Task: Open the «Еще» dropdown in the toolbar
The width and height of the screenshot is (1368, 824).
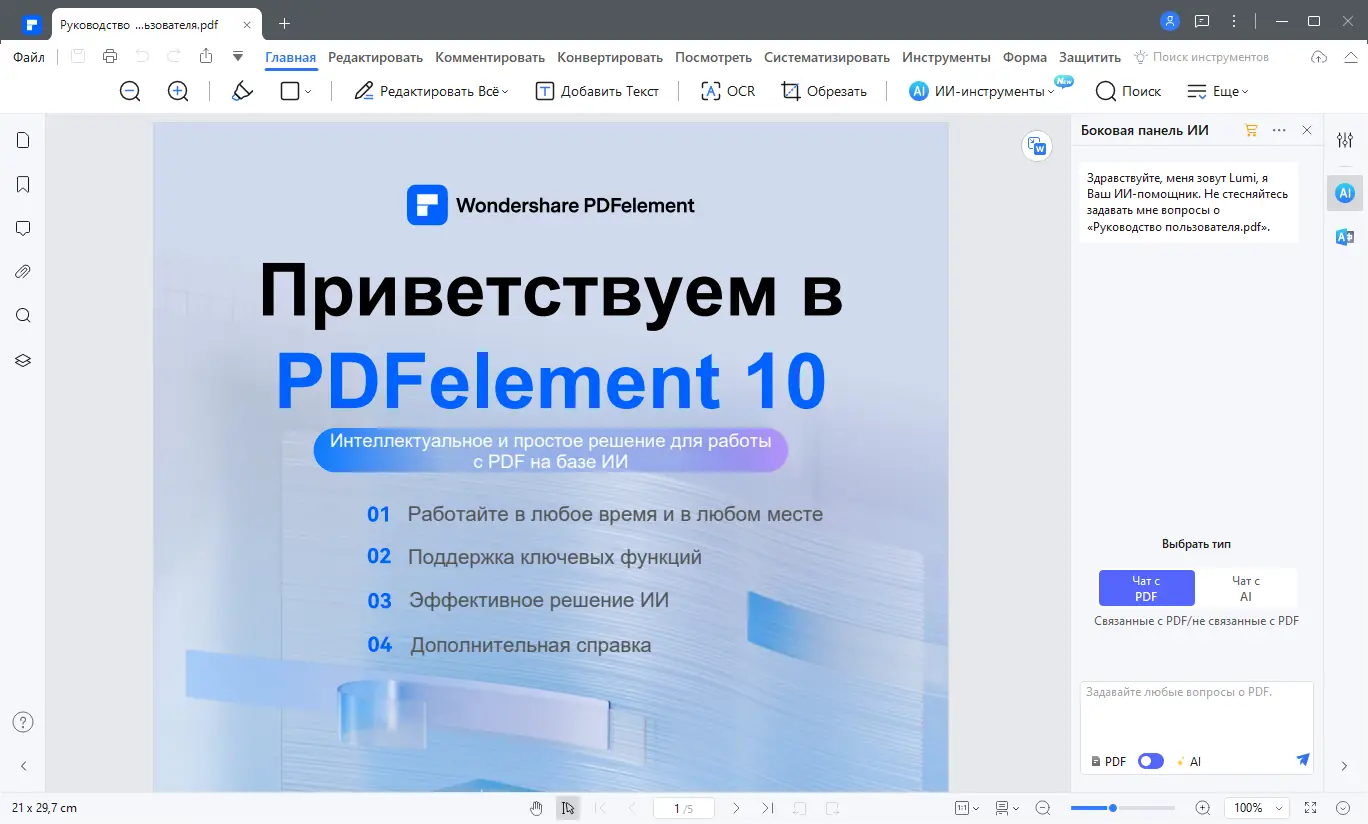Action: pyautogui.click(x=1218, y=91)
